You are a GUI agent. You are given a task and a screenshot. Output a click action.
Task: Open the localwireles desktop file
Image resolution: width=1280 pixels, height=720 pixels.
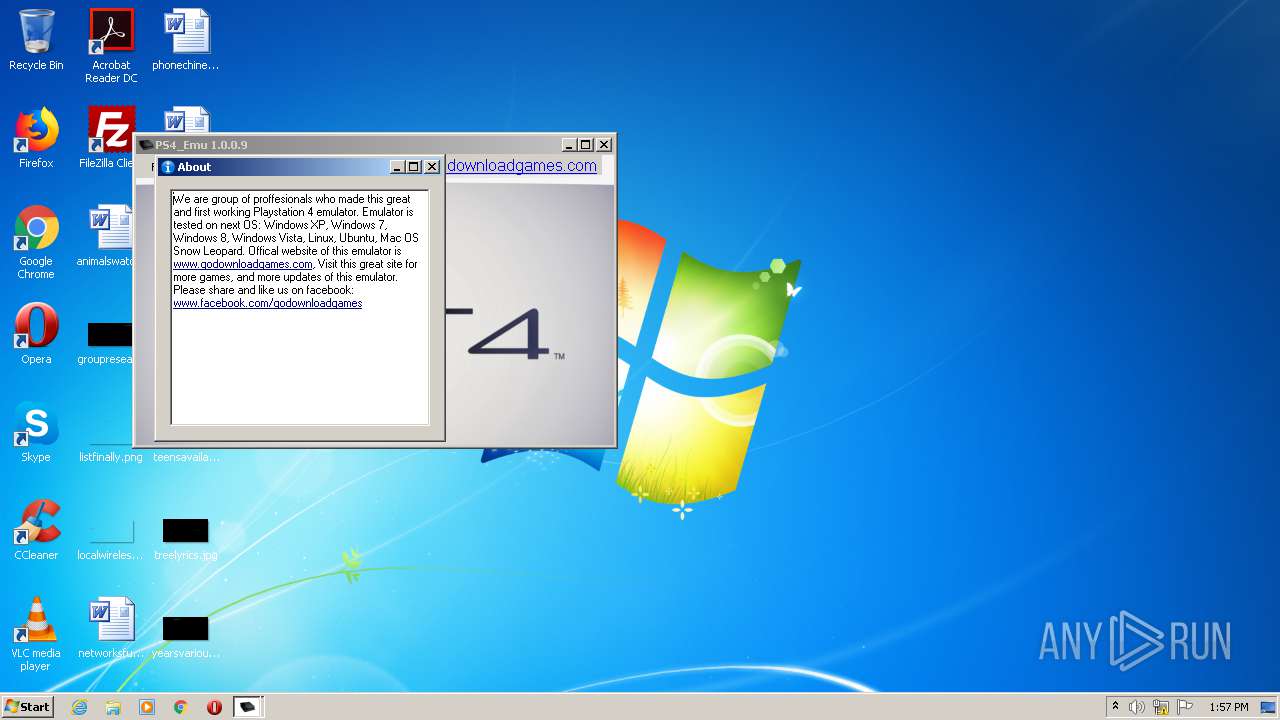pyautogui.click(x=111, y=538)
